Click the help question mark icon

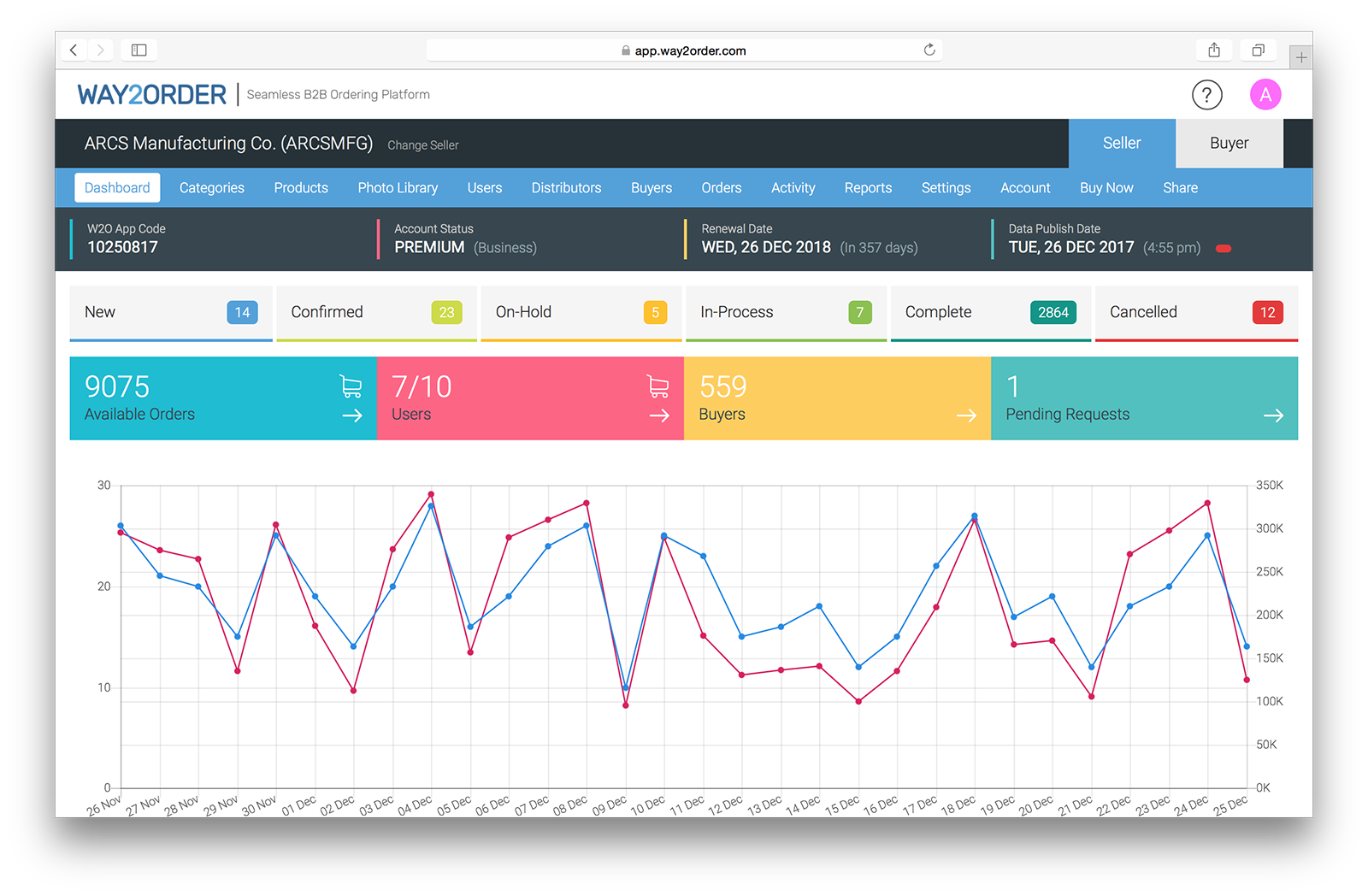point(1206,95)
